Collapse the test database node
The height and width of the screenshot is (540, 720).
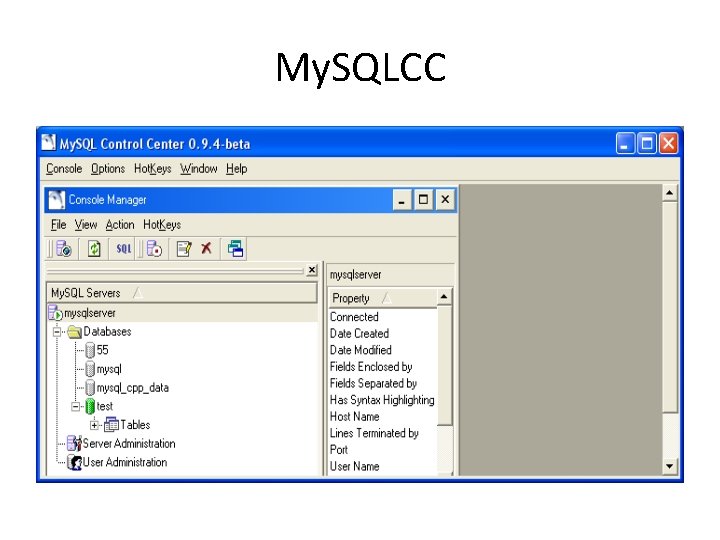(76, 406)
